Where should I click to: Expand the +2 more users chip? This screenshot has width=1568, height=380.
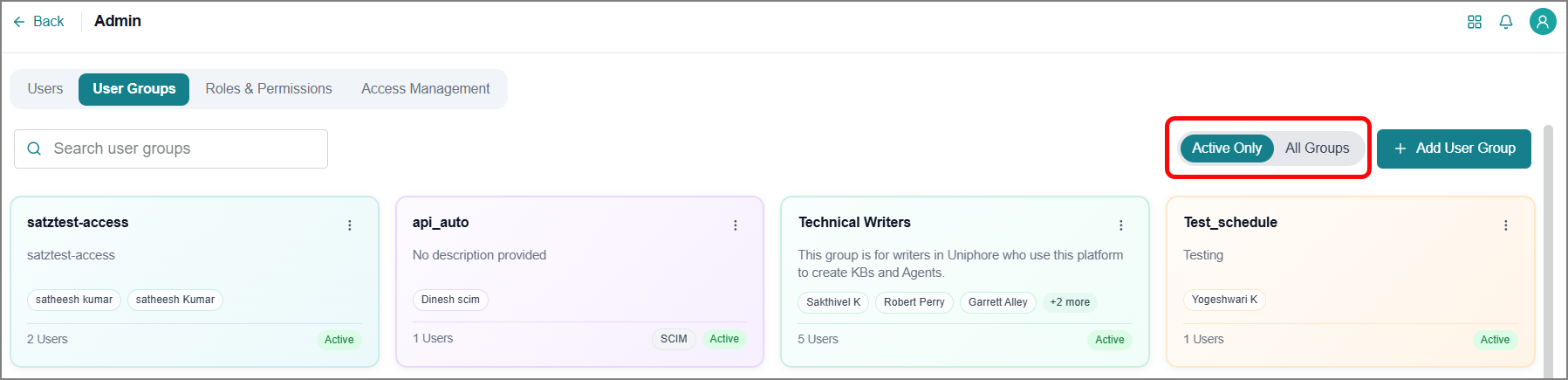(1070, 302)
